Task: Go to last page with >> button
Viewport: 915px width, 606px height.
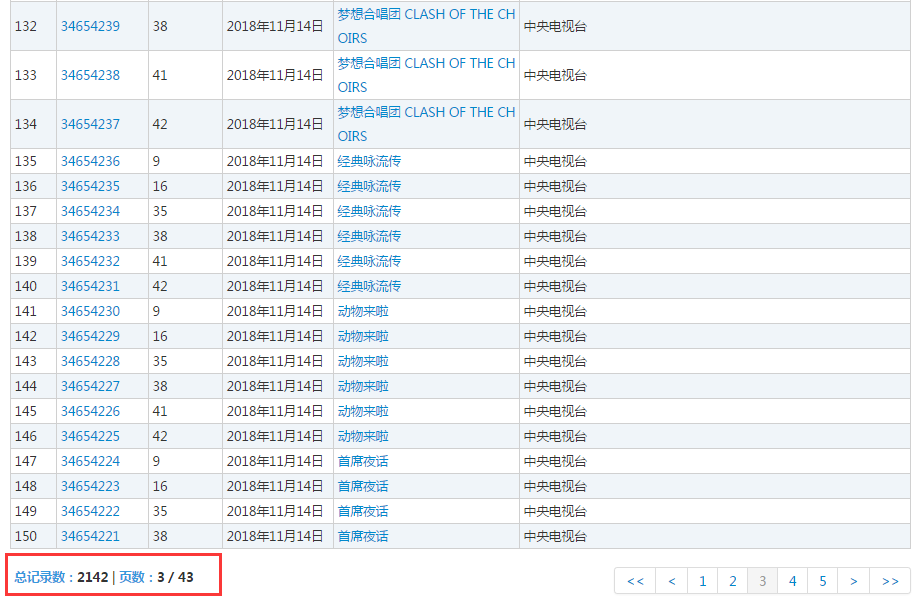Action: pyautogui.click(x=889, y=581)
